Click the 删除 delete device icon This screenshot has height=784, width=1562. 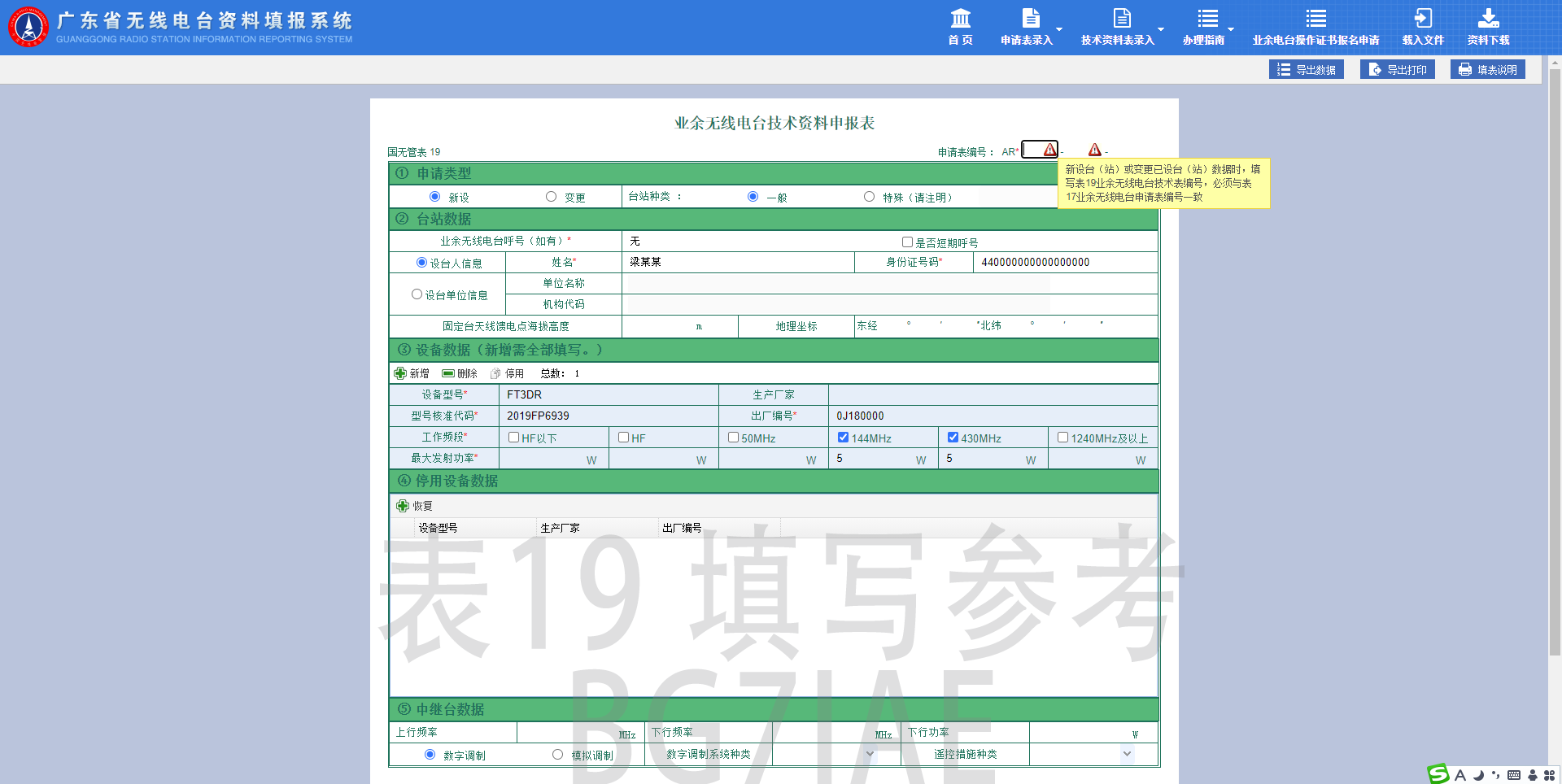click(448, 373)
